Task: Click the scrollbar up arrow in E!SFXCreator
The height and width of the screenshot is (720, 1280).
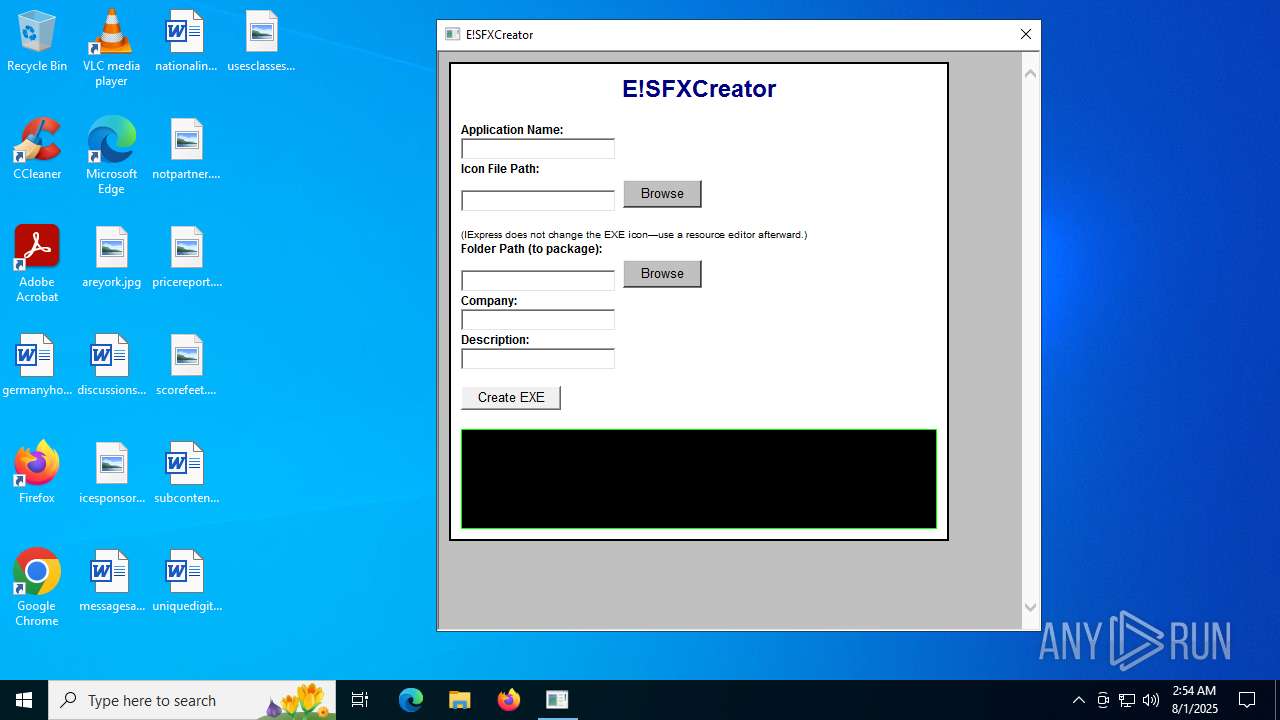Action: (x=1030, y=73)
